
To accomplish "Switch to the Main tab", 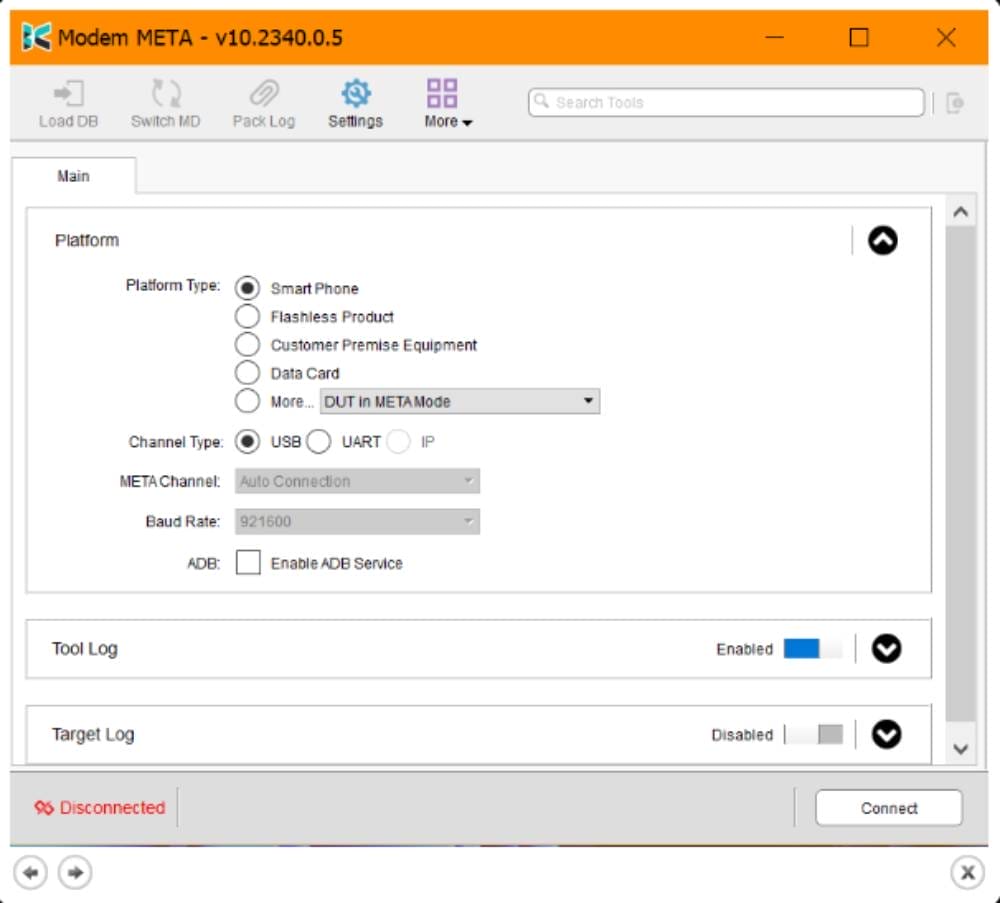I will click(x=75, y=176).
